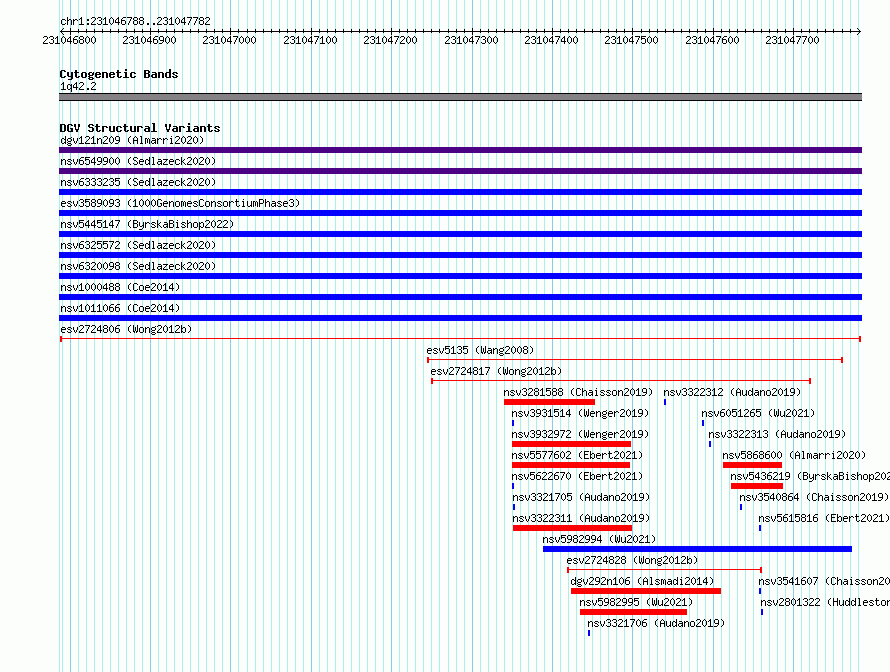Click the purple nsv6549900 variant bar
This screenshot has width=890, height=672.
click(460, 171)
